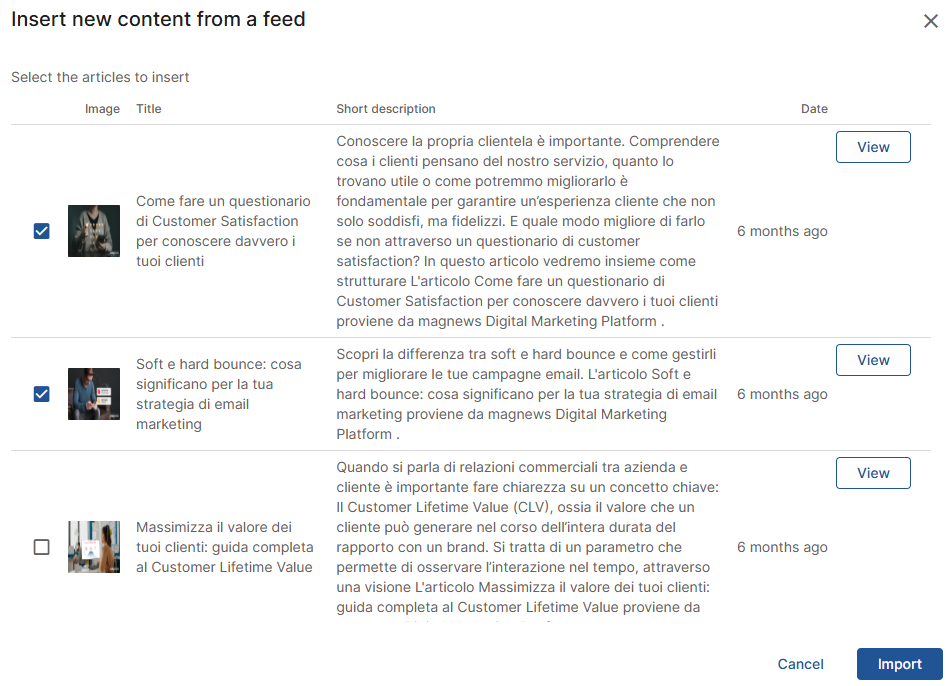Click the Short description column header

pos(386,109)
